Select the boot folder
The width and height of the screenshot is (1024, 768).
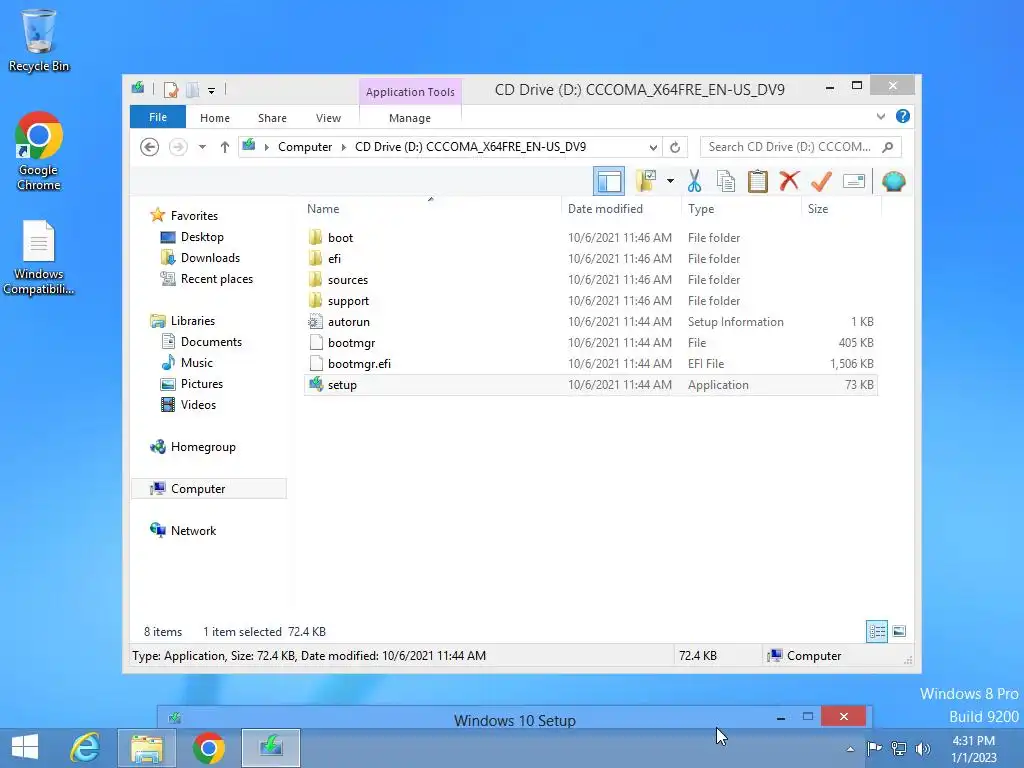click(x=590, y=238)
